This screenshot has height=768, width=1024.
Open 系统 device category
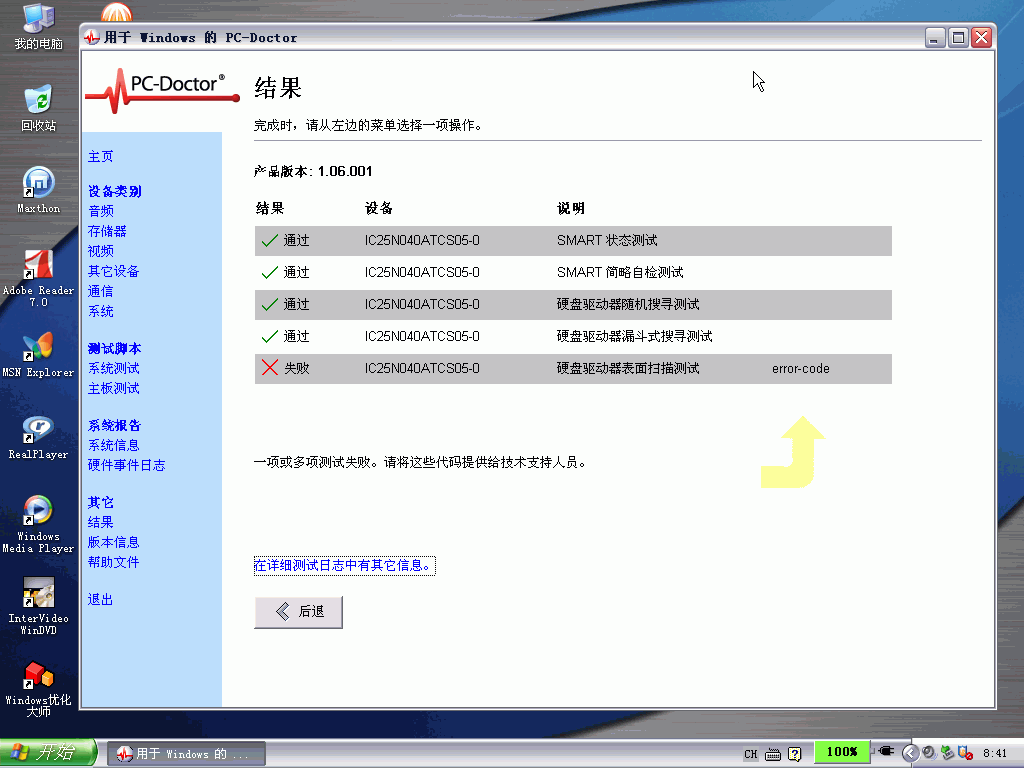pos(101,312)
